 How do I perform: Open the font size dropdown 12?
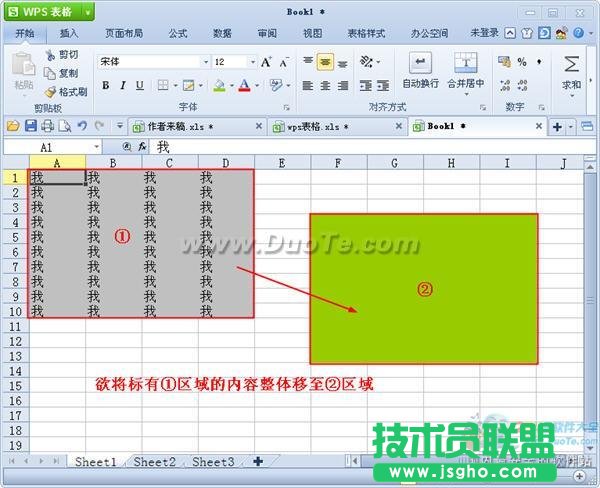tap(253, 62)
